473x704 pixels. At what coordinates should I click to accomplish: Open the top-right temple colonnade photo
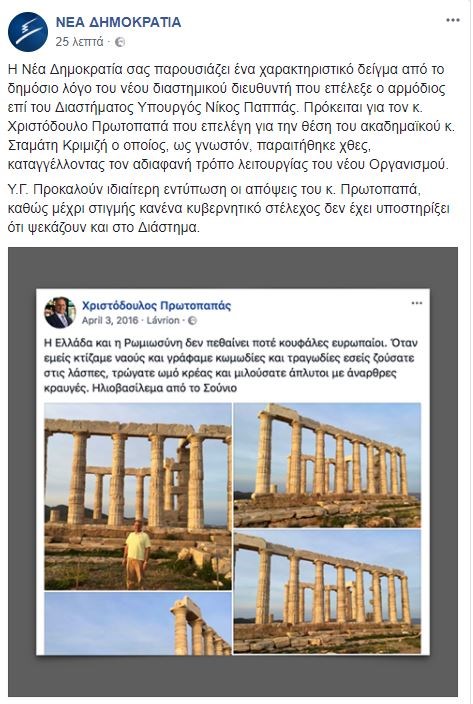327,465
